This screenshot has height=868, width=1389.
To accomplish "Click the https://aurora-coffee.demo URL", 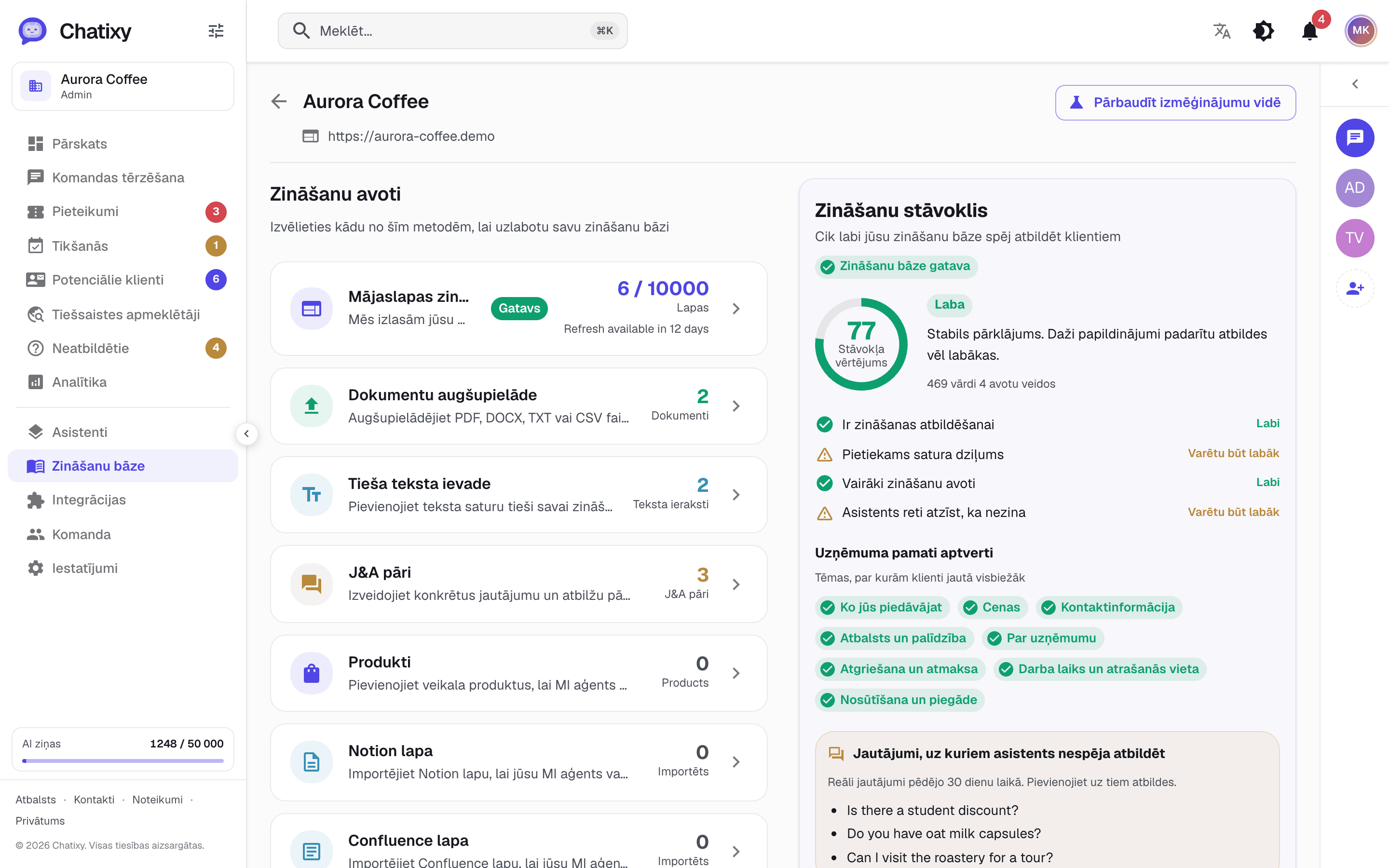I will click(411, 136).
